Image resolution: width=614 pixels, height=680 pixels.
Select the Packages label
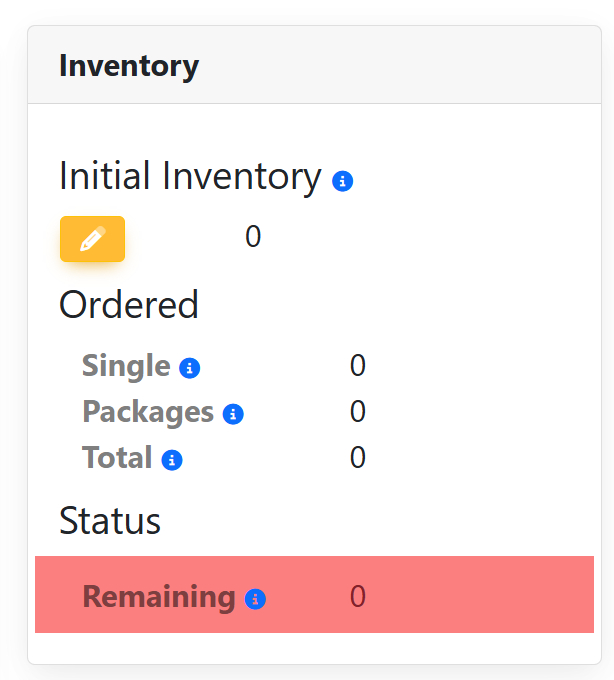(148, 412)
